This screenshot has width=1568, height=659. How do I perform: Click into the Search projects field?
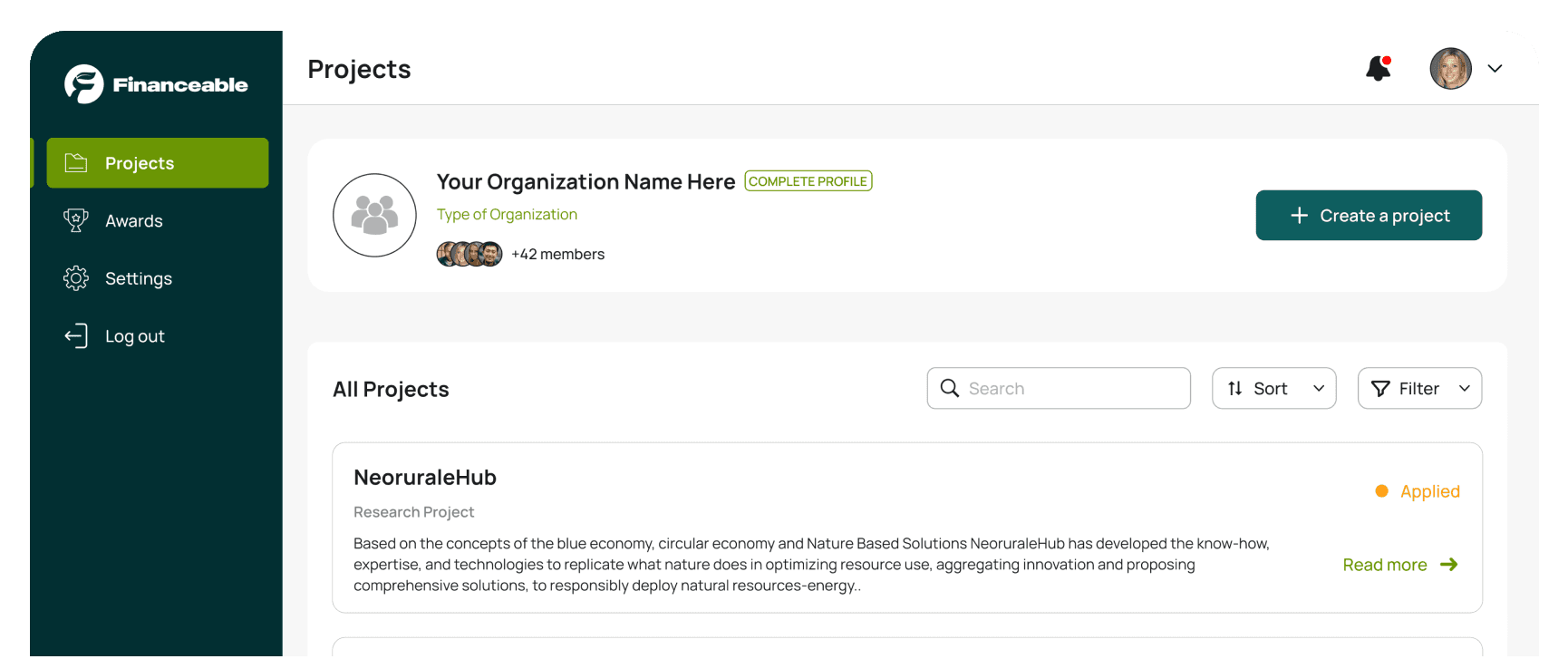pos(1070,389)
